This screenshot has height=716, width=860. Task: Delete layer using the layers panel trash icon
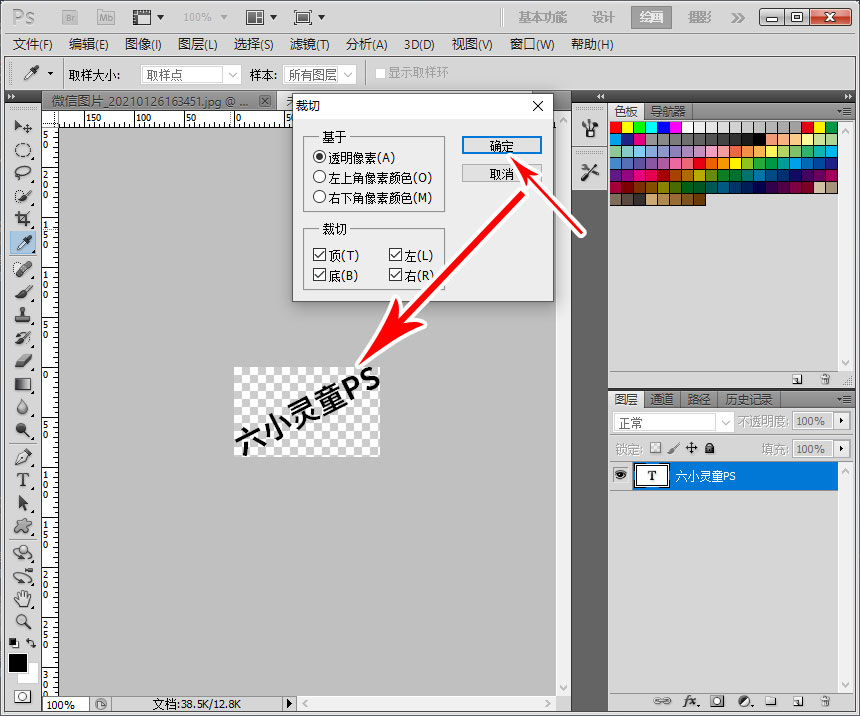[x=824, y=701]
